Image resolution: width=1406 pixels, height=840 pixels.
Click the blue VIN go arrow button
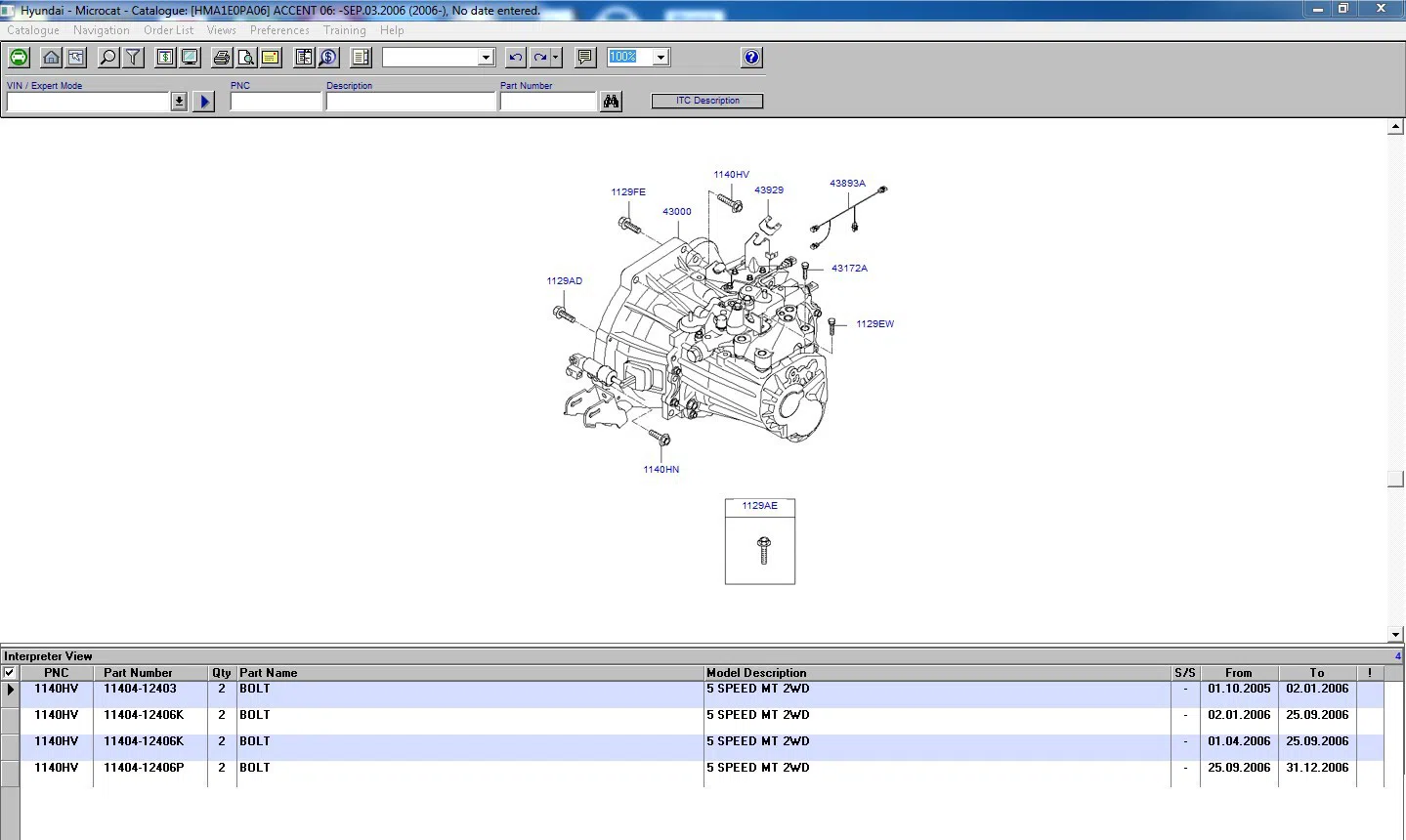click(203, 102)
